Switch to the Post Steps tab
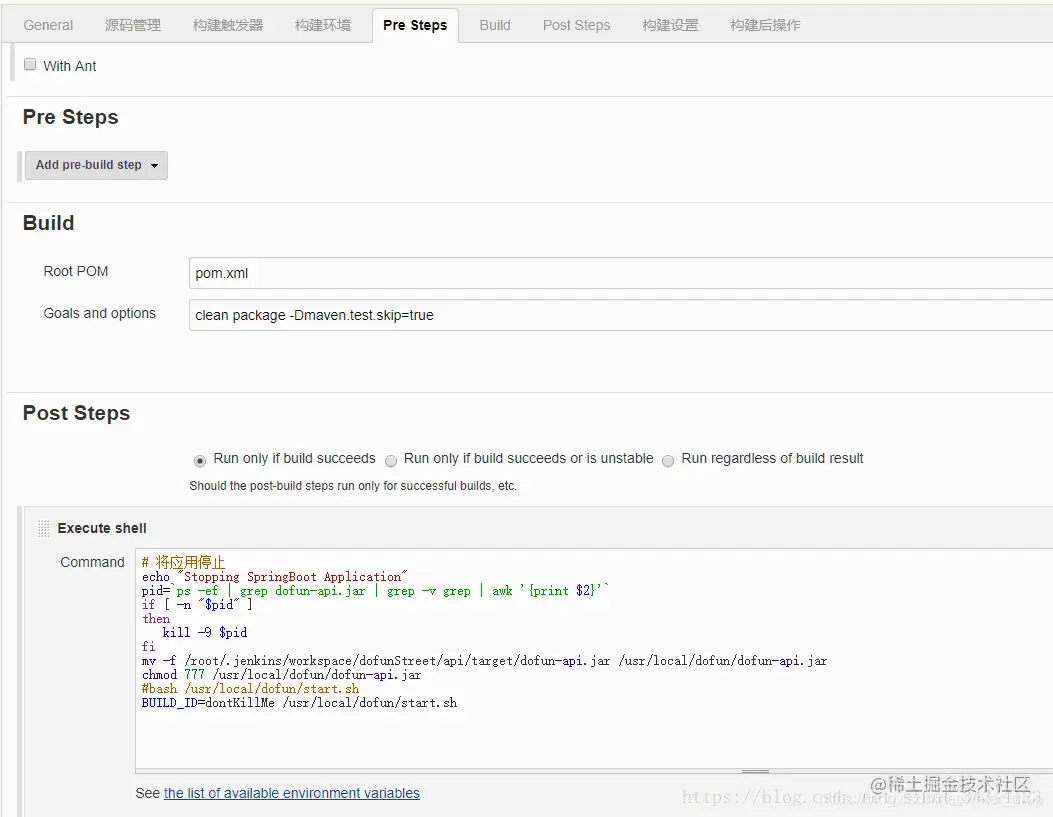This screenshot has height=817, width=1053. (576, 25)
